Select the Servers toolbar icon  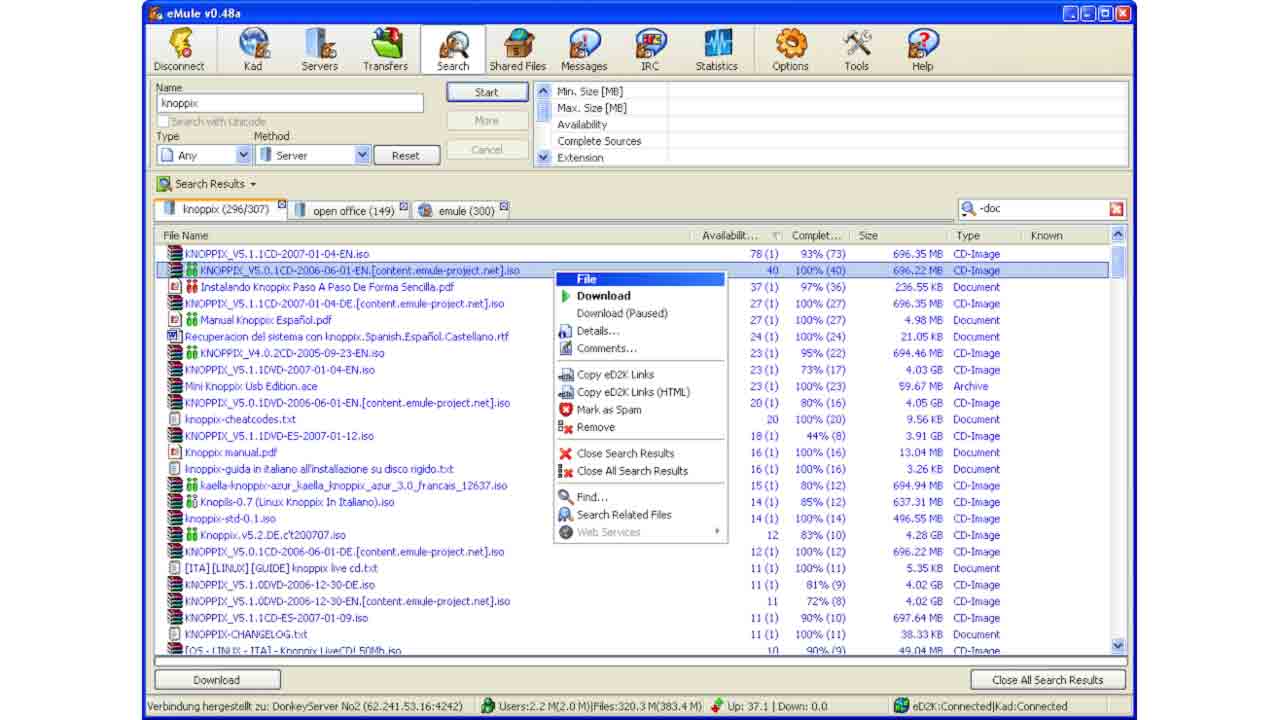318,48
